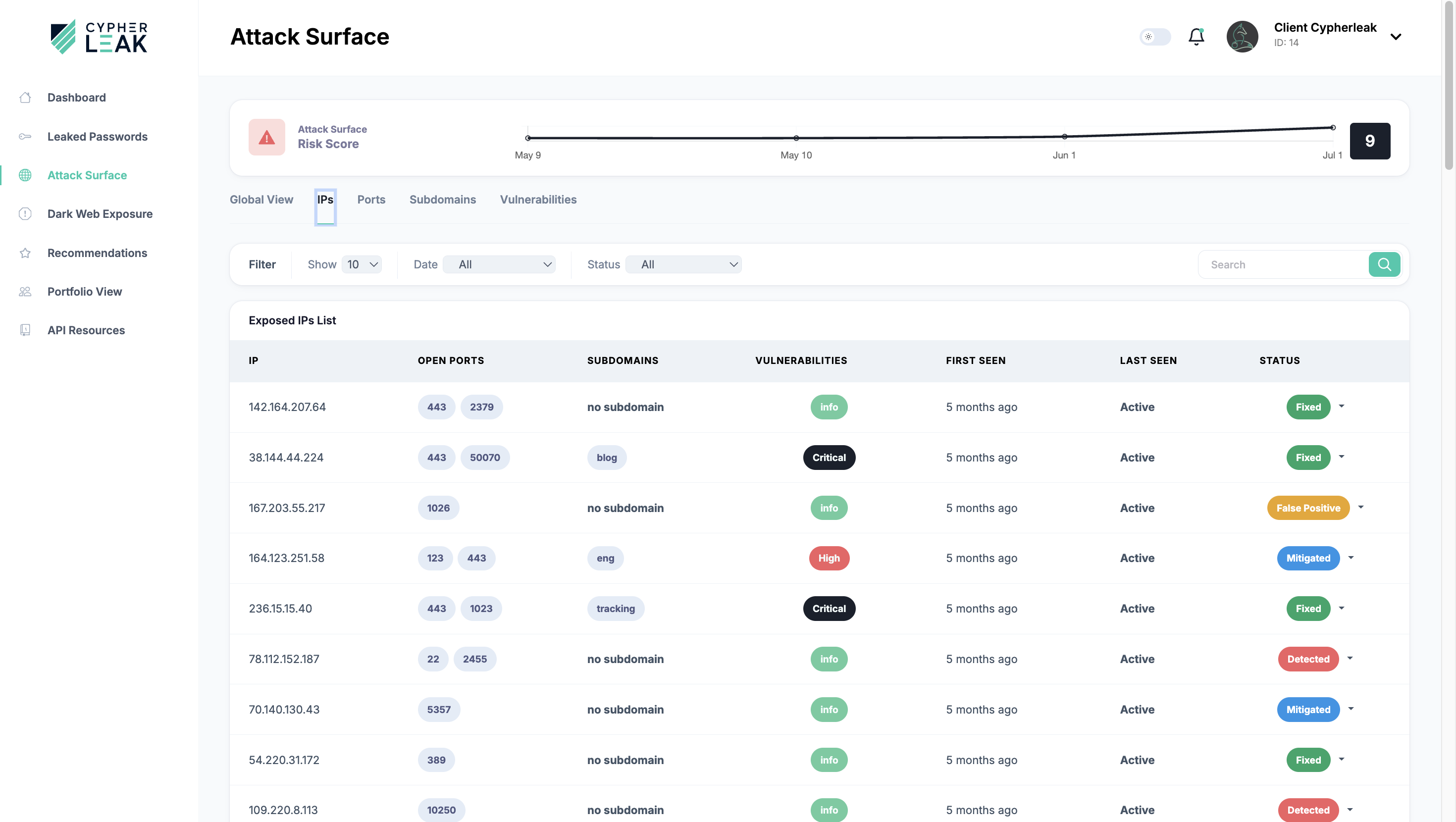
Task: Open Portfolio View people icon
Action: point(25,291)
